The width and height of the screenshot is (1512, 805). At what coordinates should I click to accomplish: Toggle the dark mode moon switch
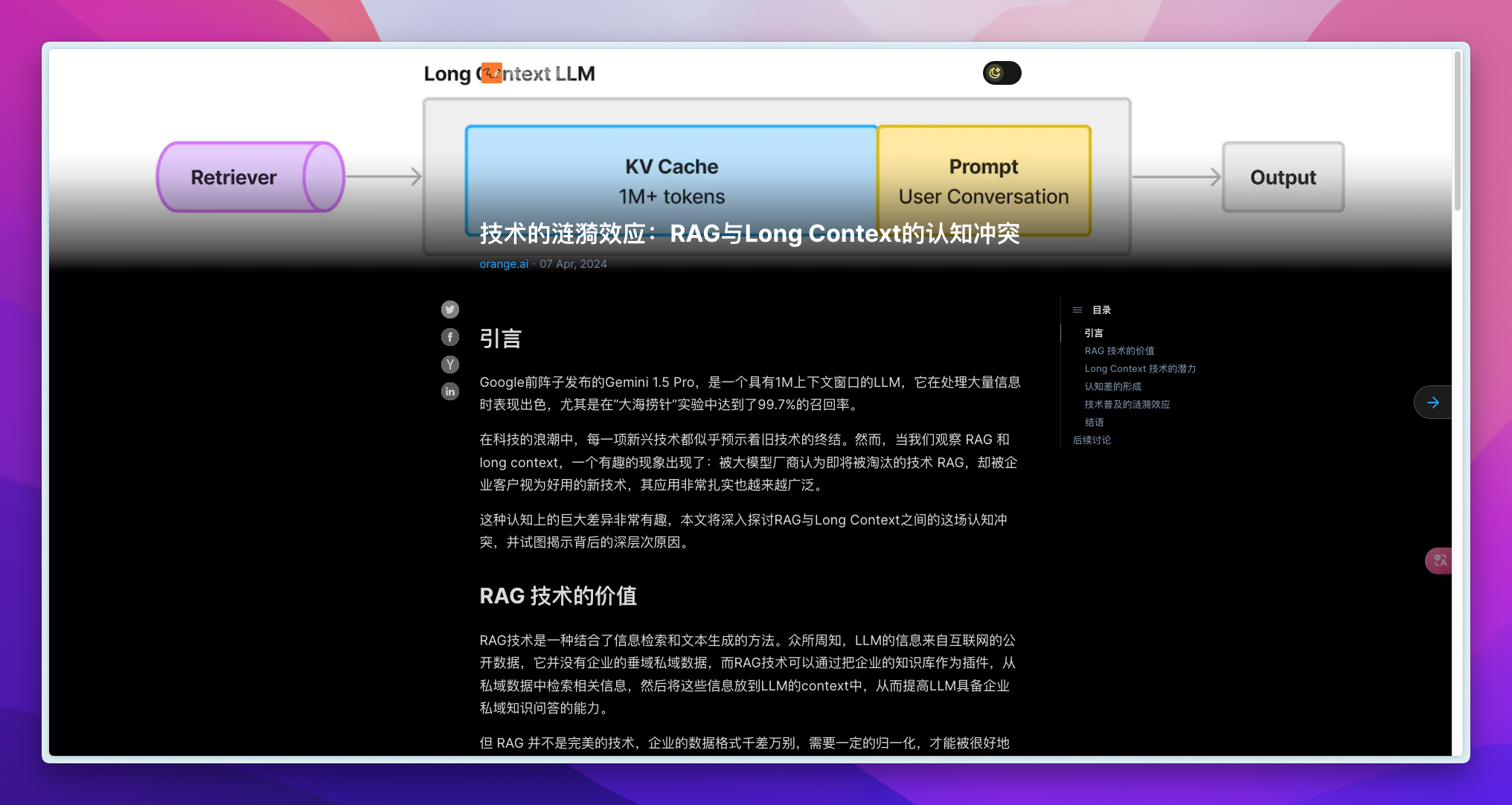point(1002,73)
